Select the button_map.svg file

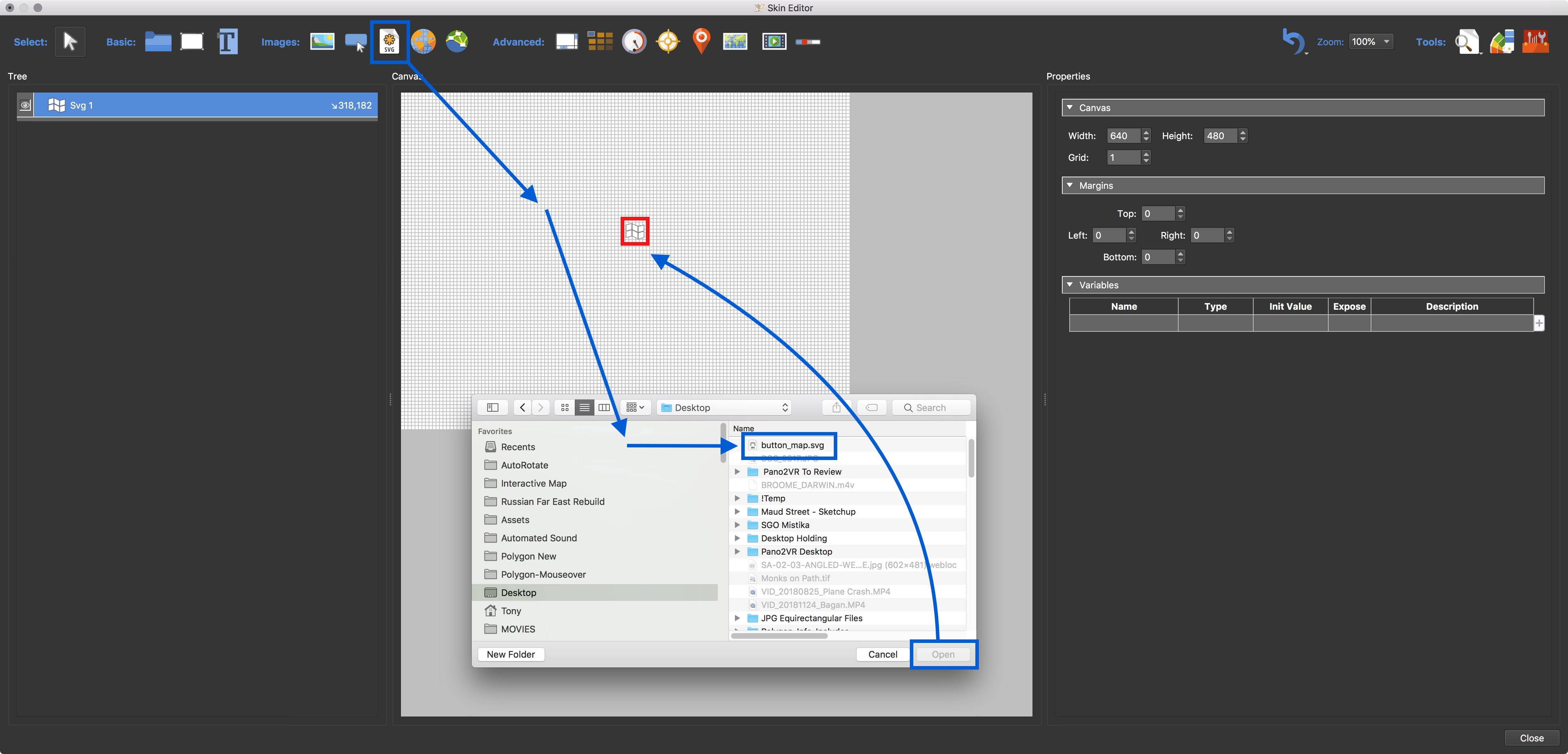pos(792,445)
